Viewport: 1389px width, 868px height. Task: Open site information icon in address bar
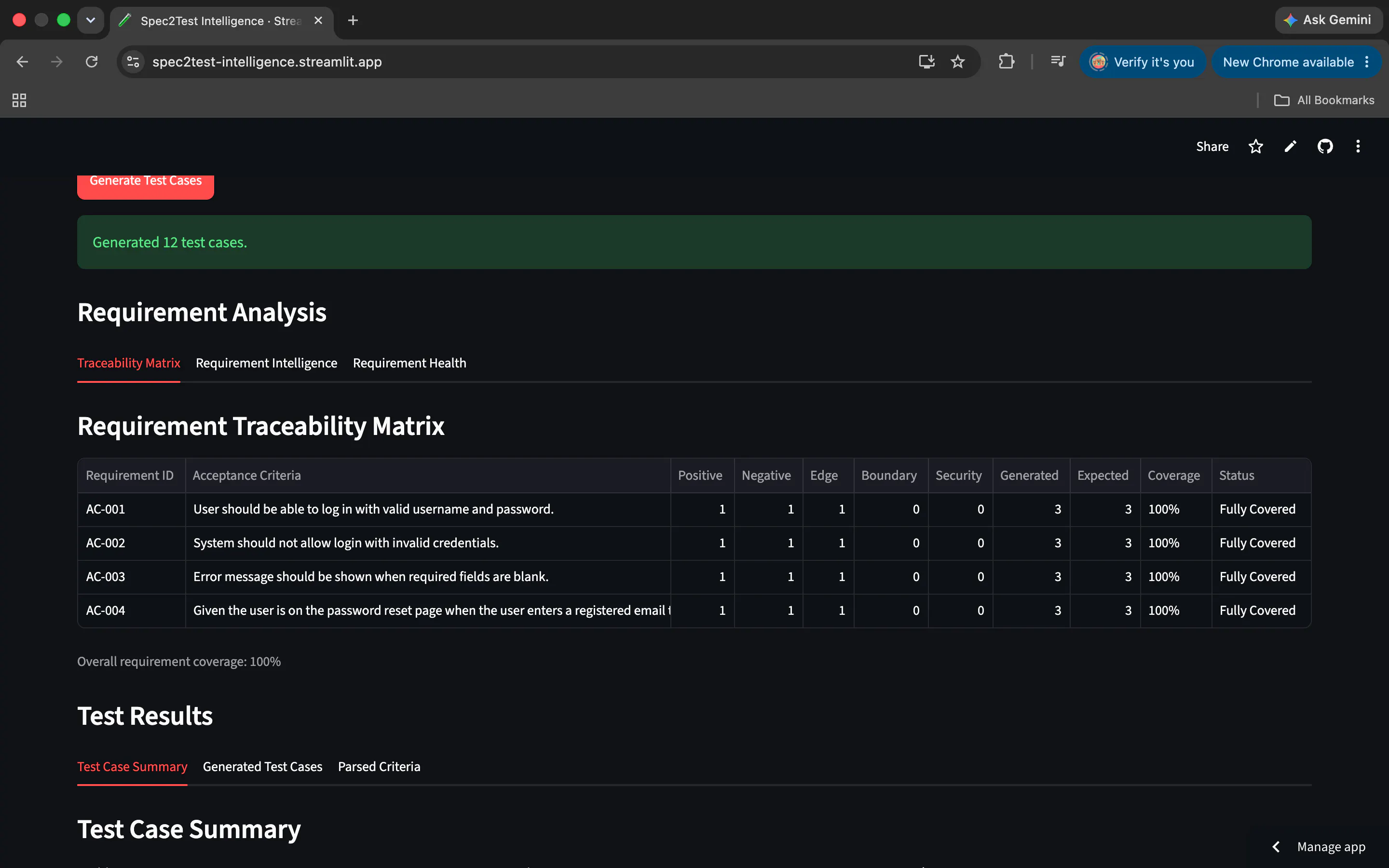point(133,61)
